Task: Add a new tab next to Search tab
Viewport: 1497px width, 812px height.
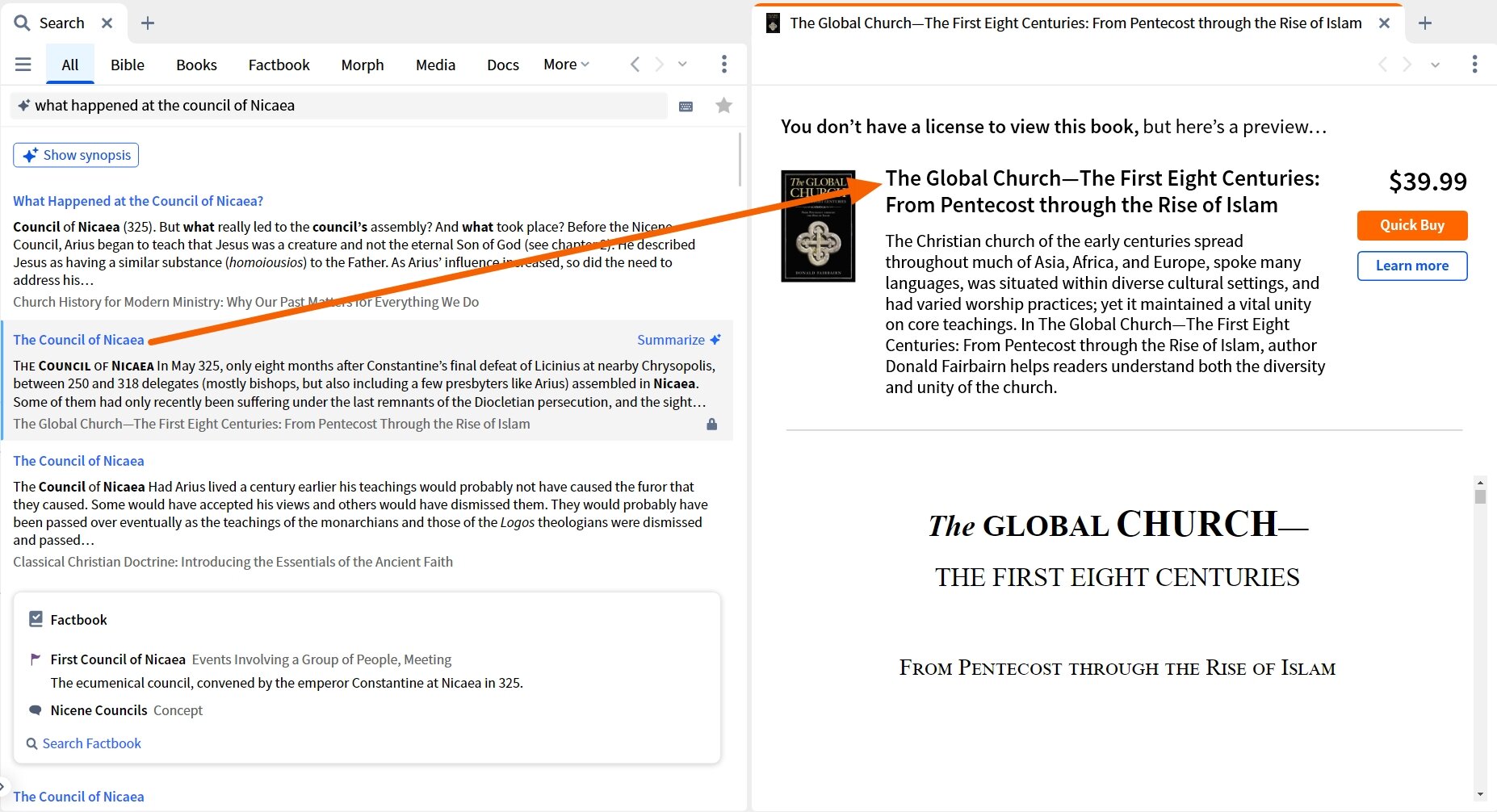Action: (x=148, y=23)
